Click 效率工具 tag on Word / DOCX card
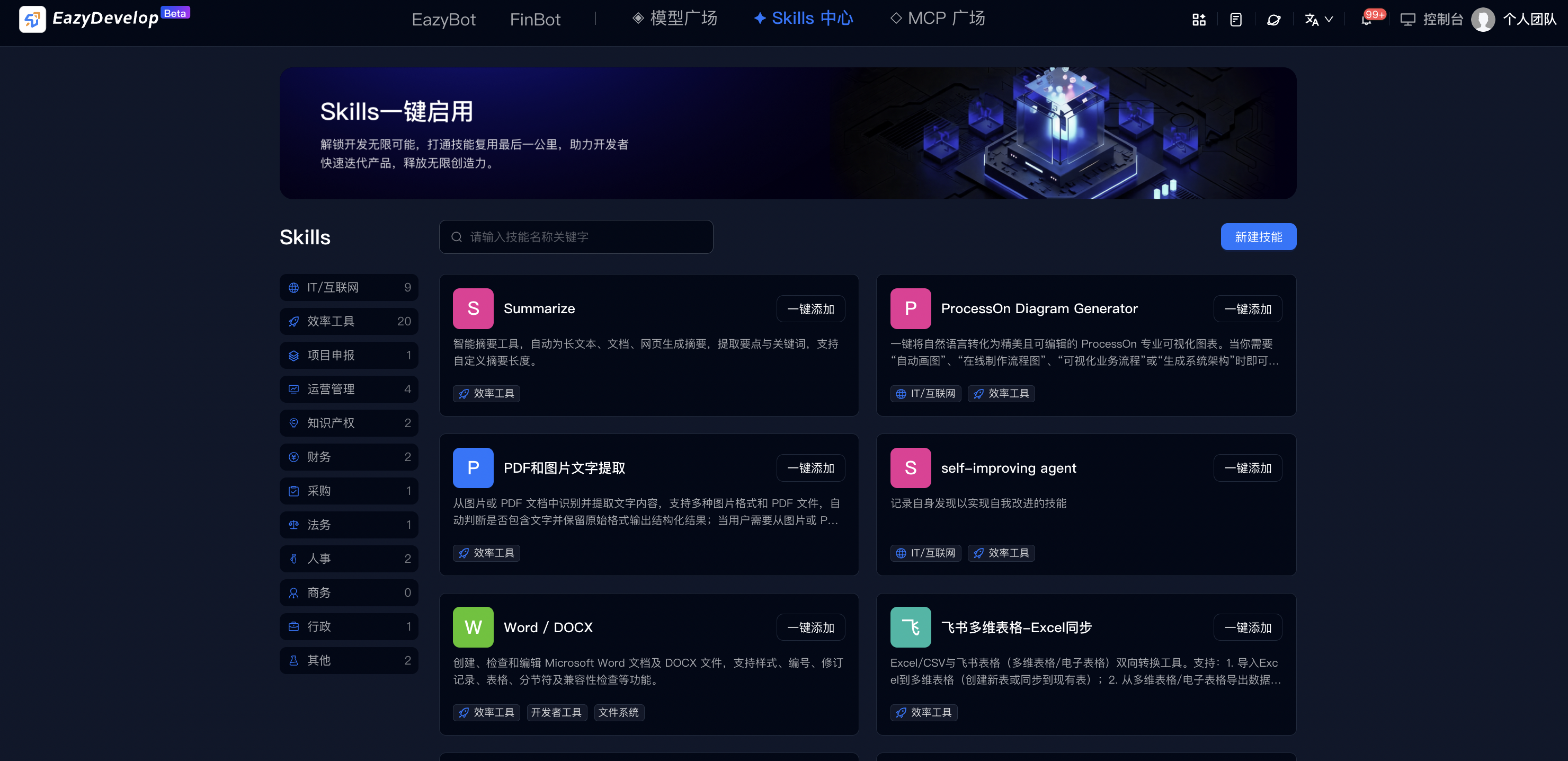Image resolution: width=1568 pixels, height=761 pixels. [486, 713]
